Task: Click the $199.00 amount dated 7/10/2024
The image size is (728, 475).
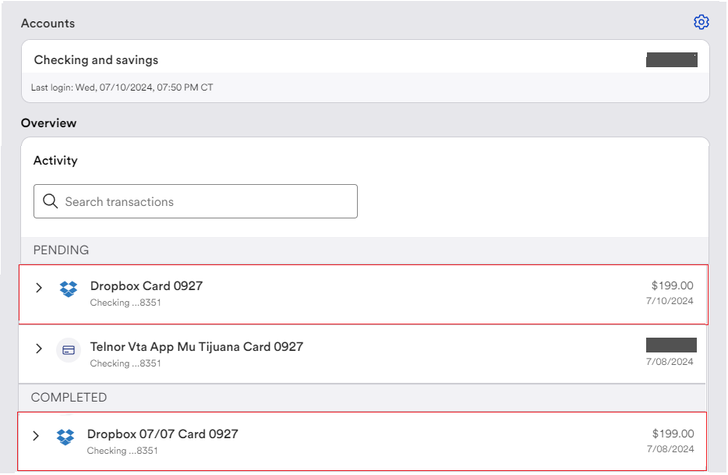Action: [x=671, y=286]
